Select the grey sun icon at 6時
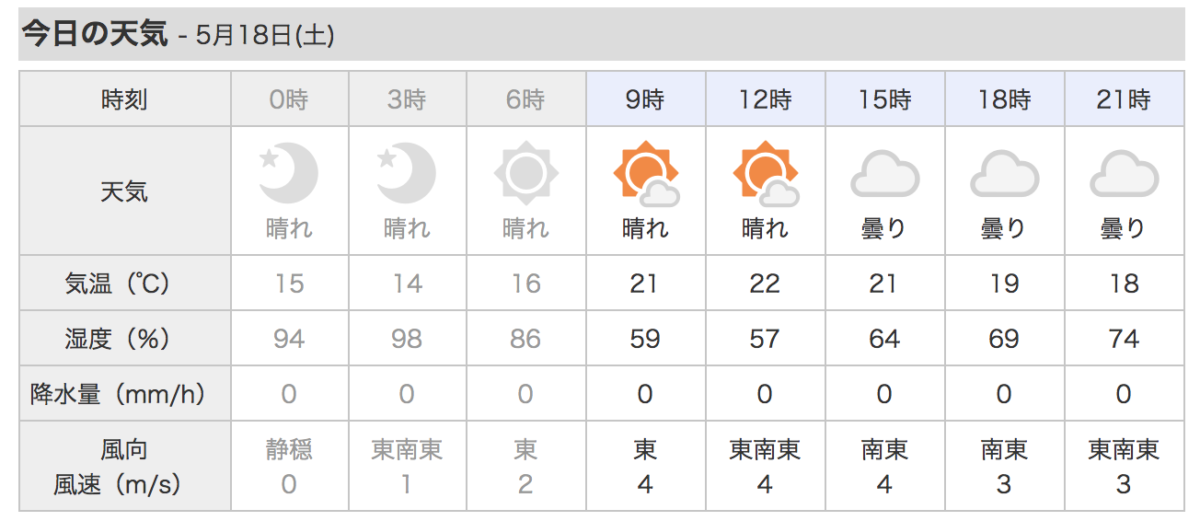This screenshot has height=521, width=1200. coord(525,174)
